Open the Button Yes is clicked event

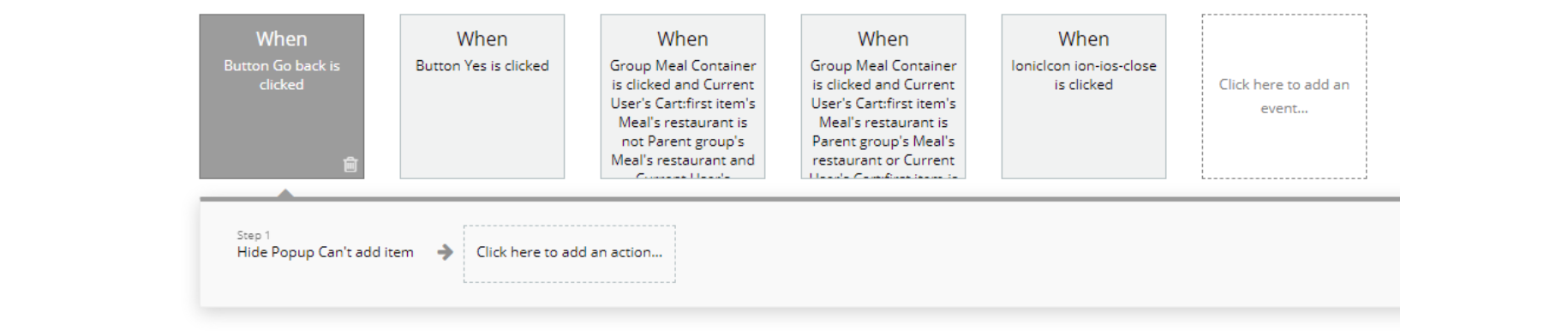click(482, 96)
